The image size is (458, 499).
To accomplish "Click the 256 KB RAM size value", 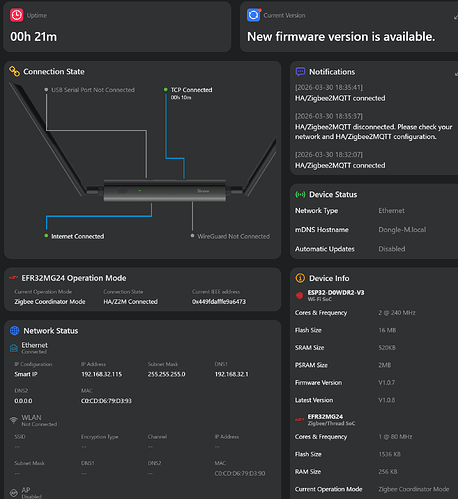I will coord(388,471).
